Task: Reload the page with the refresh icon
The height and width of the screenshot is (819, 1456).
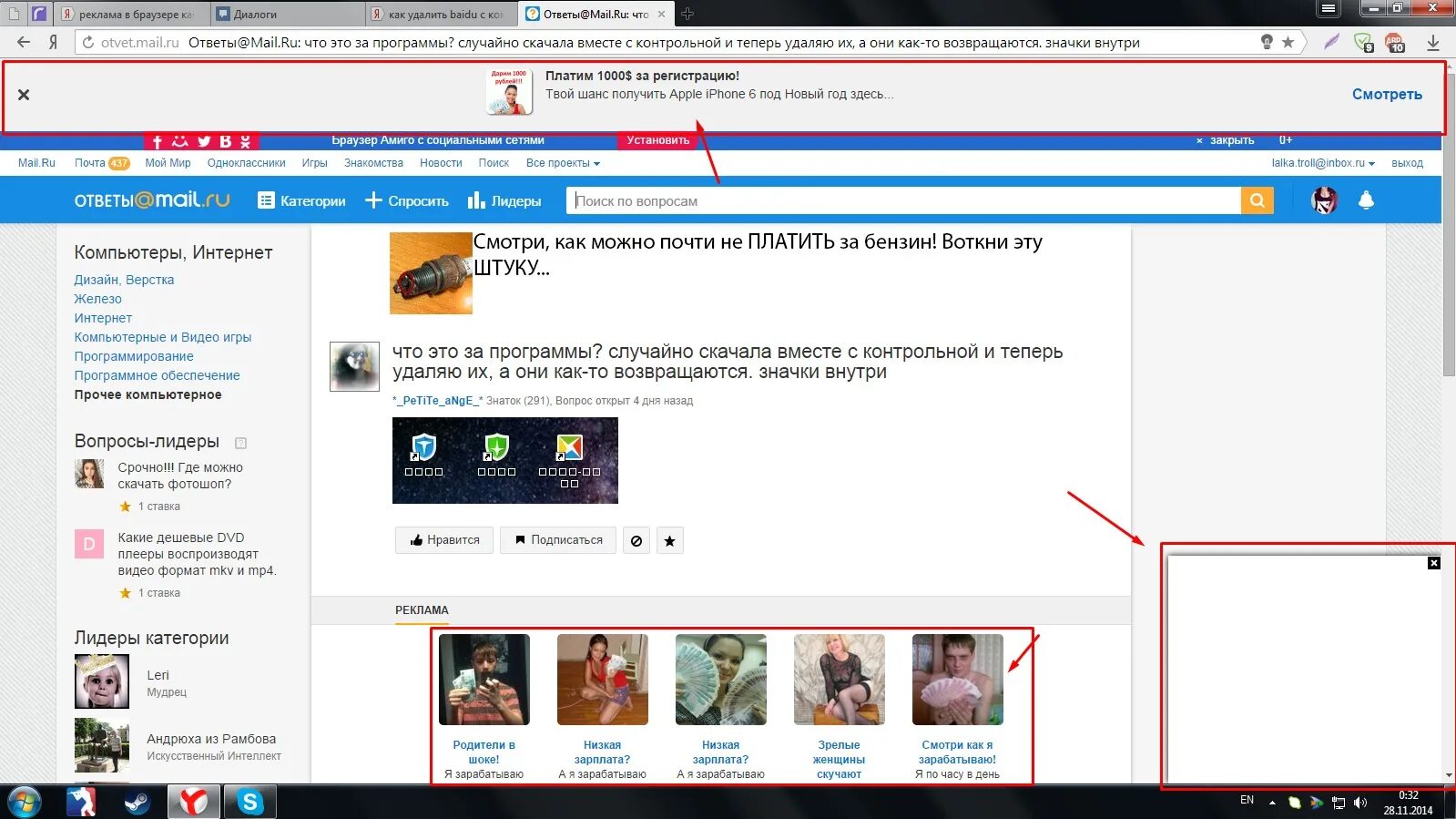Action: pos(87,42)
